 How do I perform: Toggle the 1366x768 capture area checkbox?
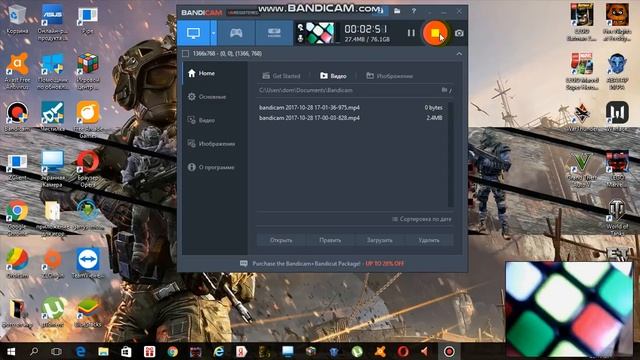pos(185,53)
